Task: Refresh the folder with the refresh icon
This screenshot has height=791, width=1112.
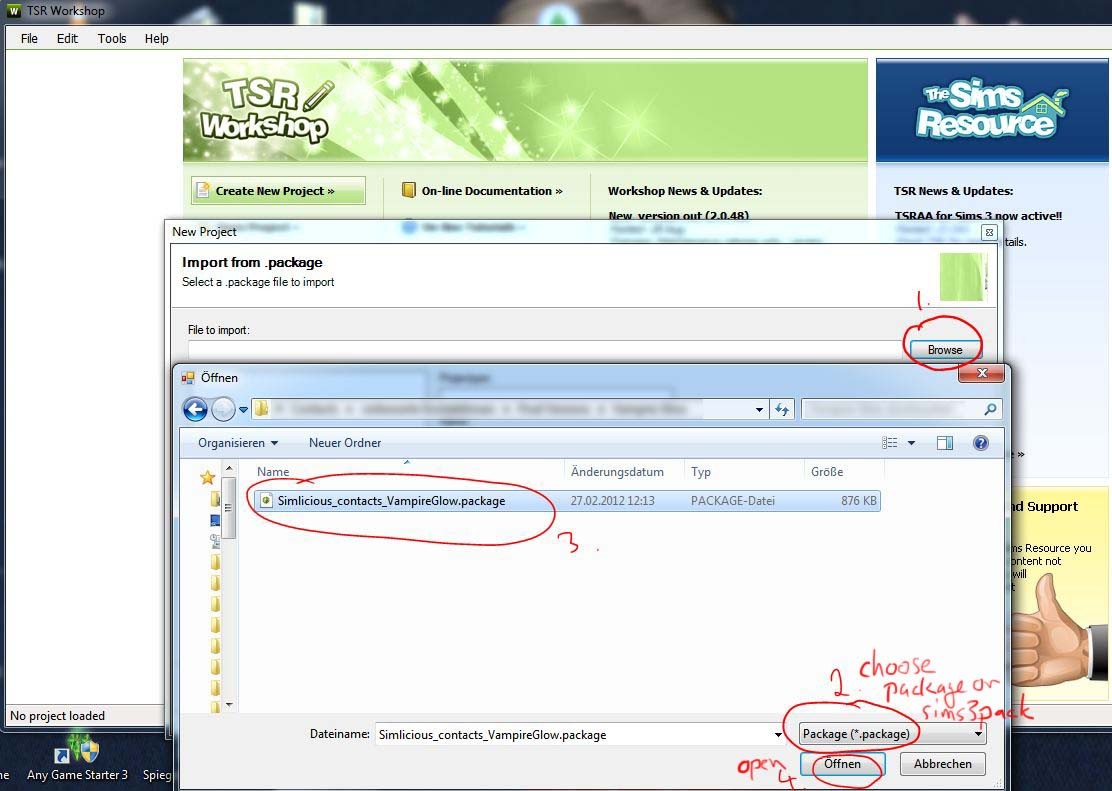Action: click(x=782, y=409)
